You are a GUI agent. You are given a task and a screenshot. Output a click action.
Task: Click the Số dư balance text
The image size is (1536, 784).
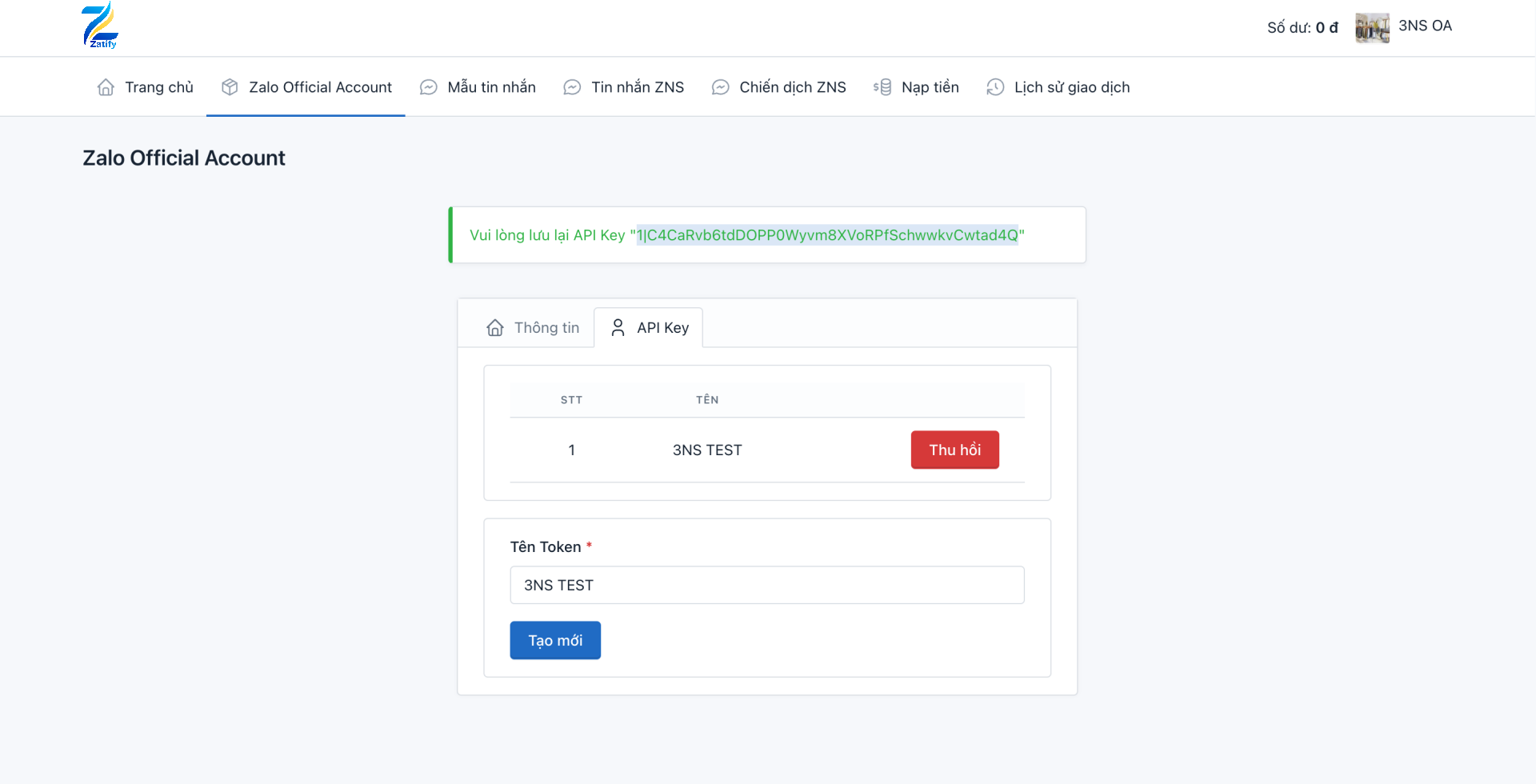click(x=1302, y=28)
